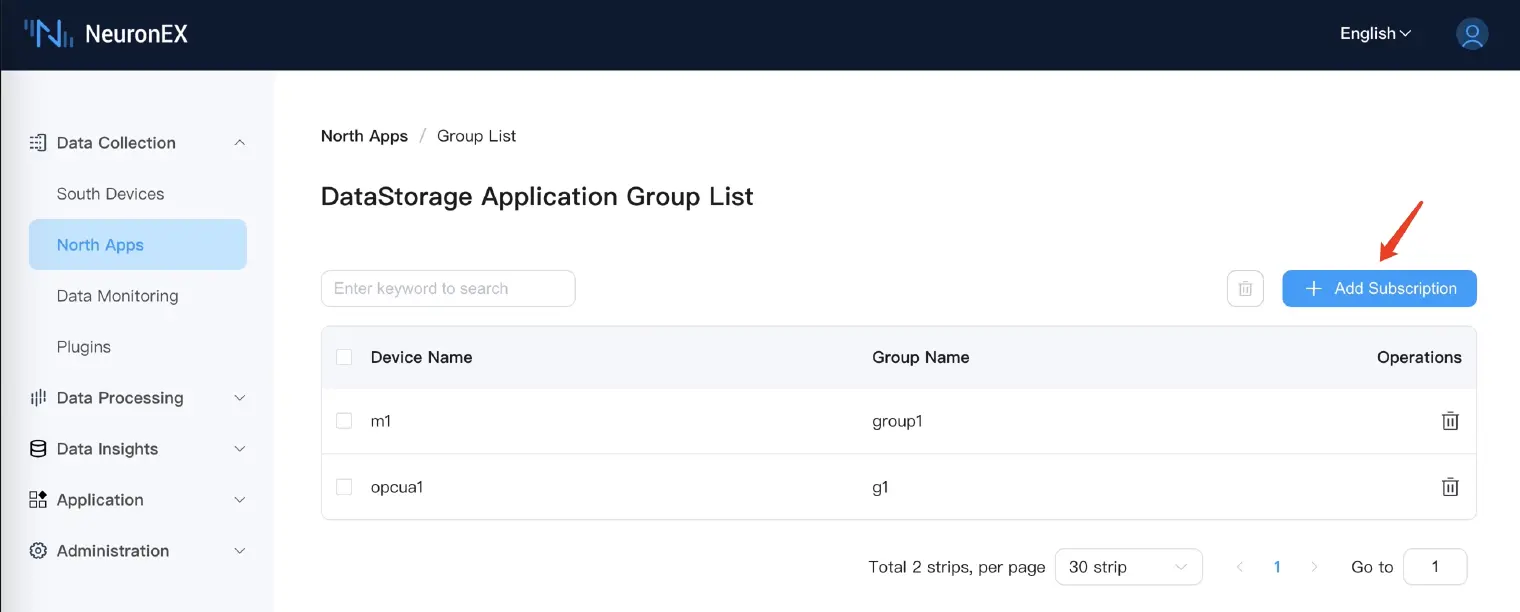Click the Go to page number field
Image resolution: width=1520 pixels, height=612 pixels.
point(1435,567)
